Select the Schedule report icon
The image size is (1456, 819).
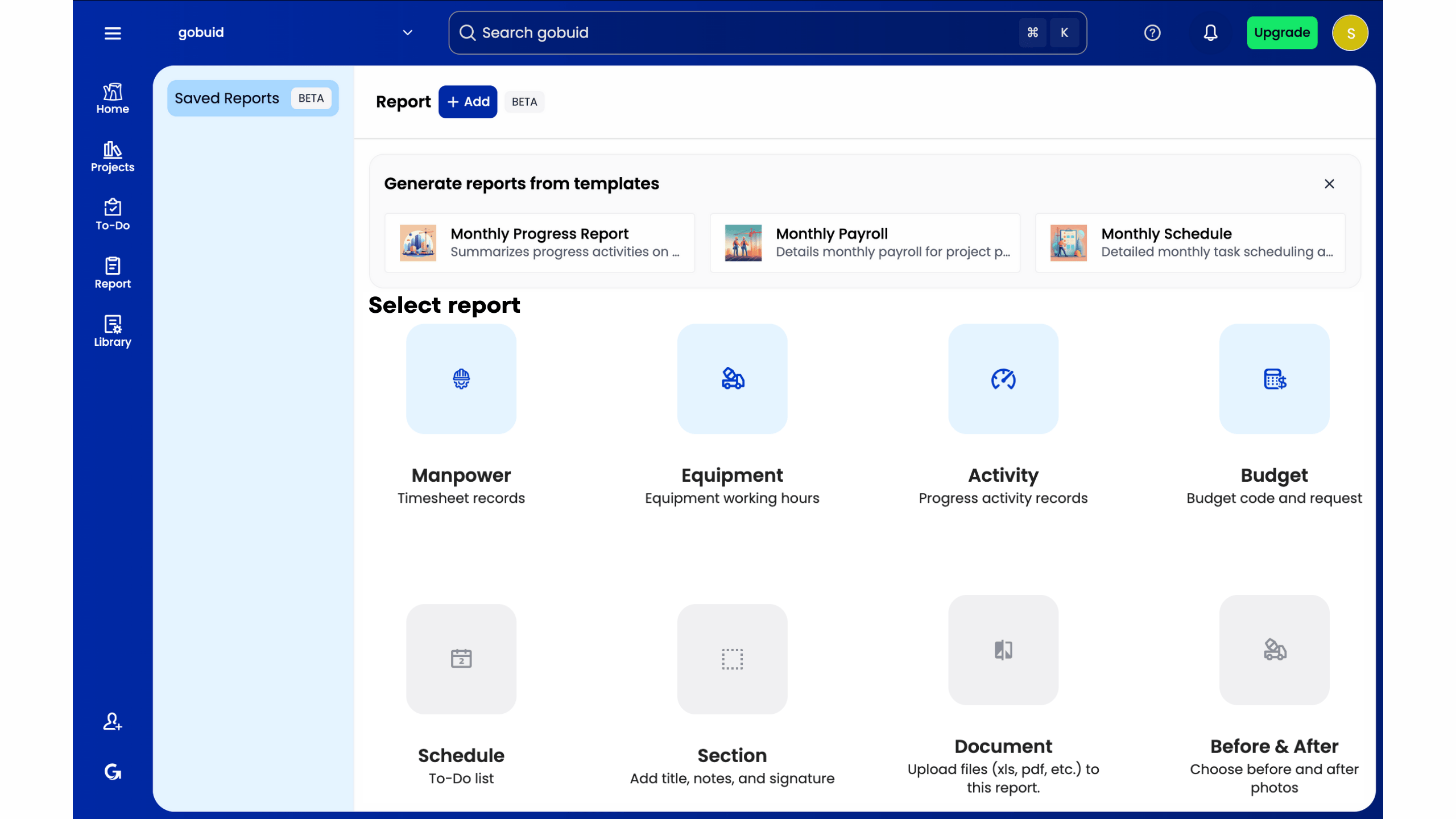pyautogui.click(x=461, y=659)
